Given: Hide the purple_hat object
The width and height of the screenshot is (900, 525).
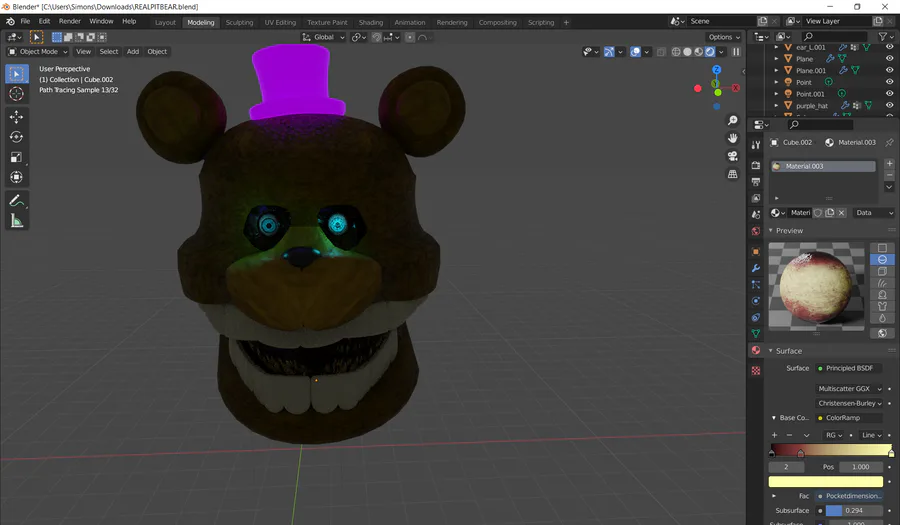Looking at the screenshot, I should pyautogui.click(x=889, y=106).
